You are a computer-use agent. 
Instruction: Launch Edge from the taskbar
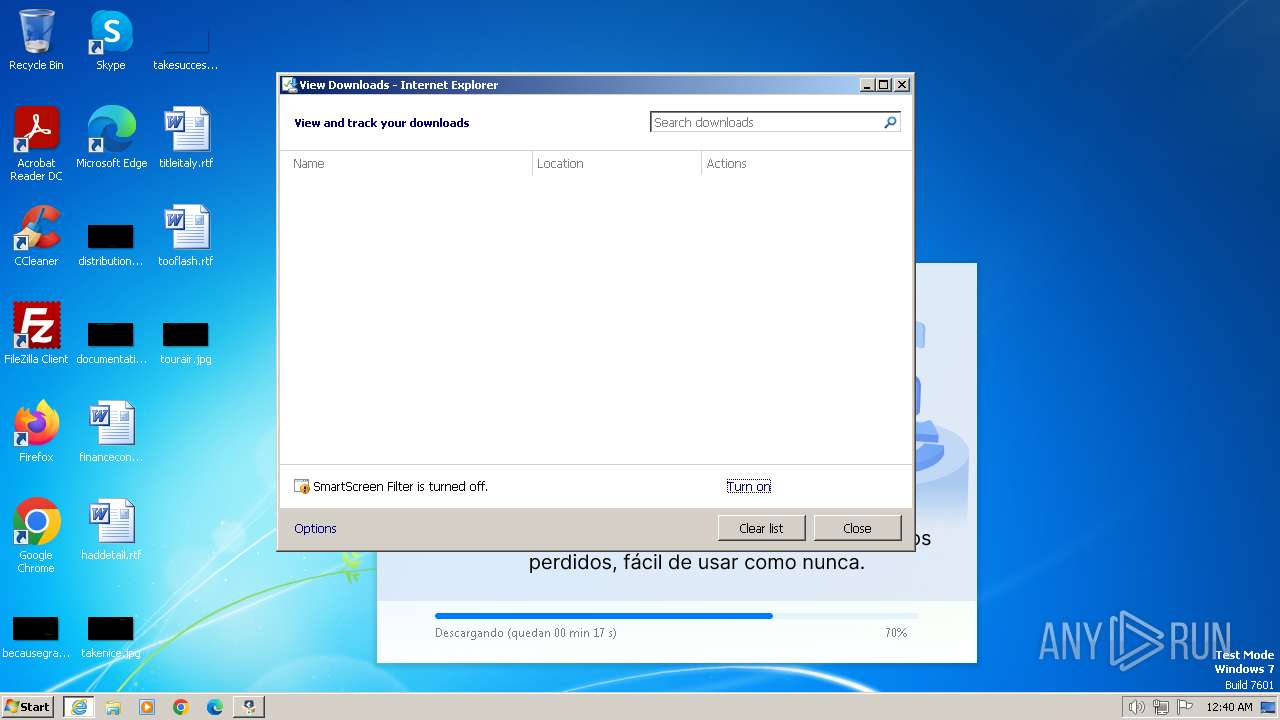[x=215, y=707]
